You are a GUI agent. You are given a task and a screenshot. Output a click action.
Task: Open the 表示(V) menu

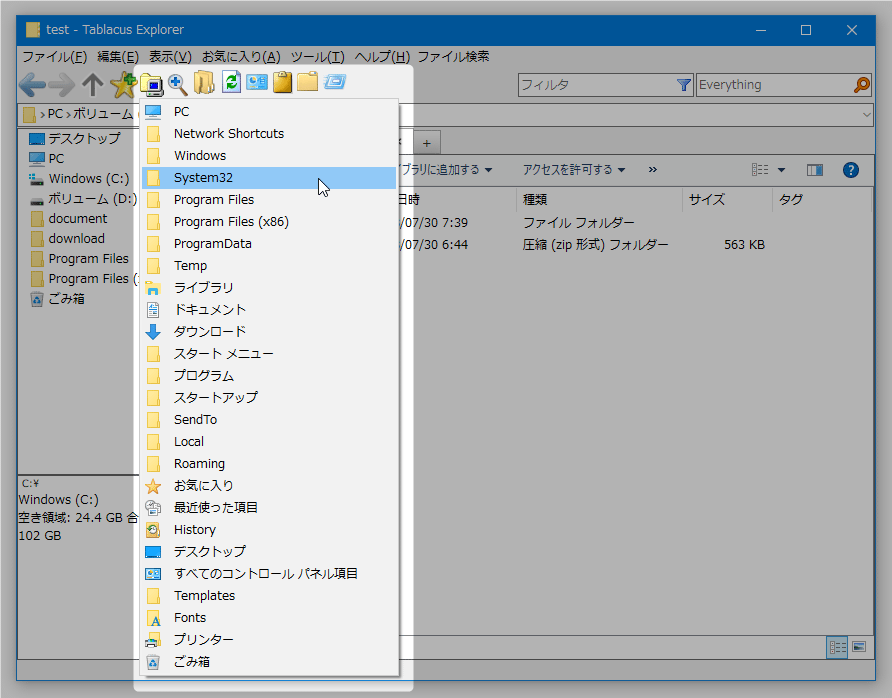click(170, 56)
